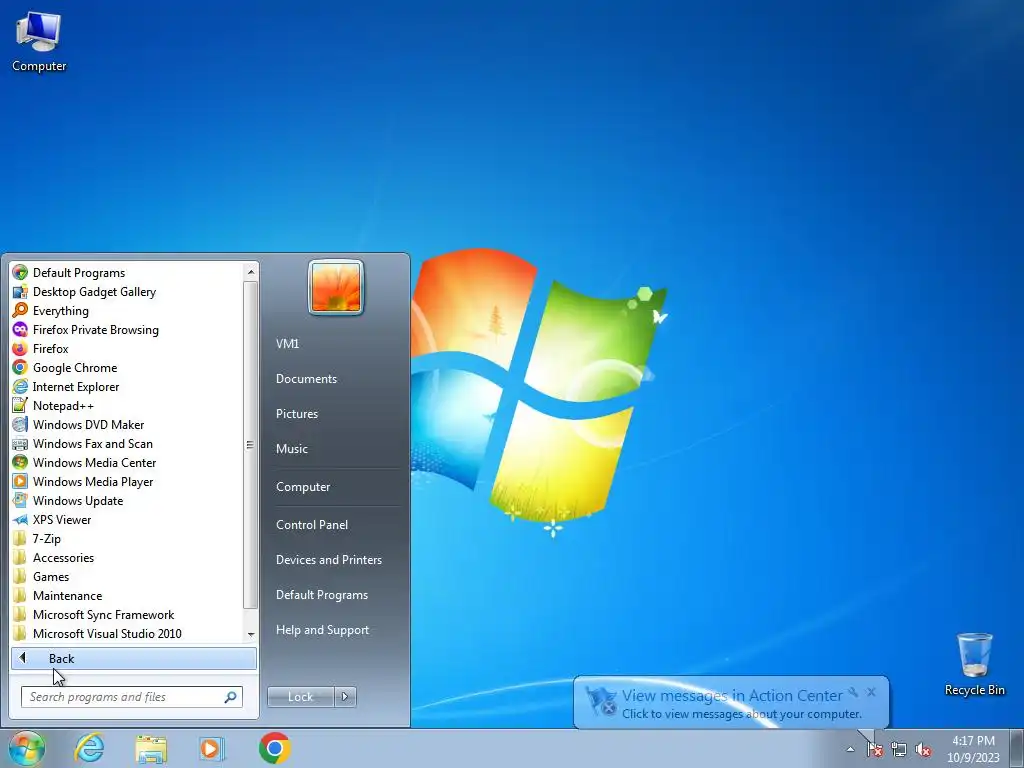Image resolution: width=1024 pixels, height=768 pixels.
Task: Go Back to the pinned programs view
Action: 134,658
